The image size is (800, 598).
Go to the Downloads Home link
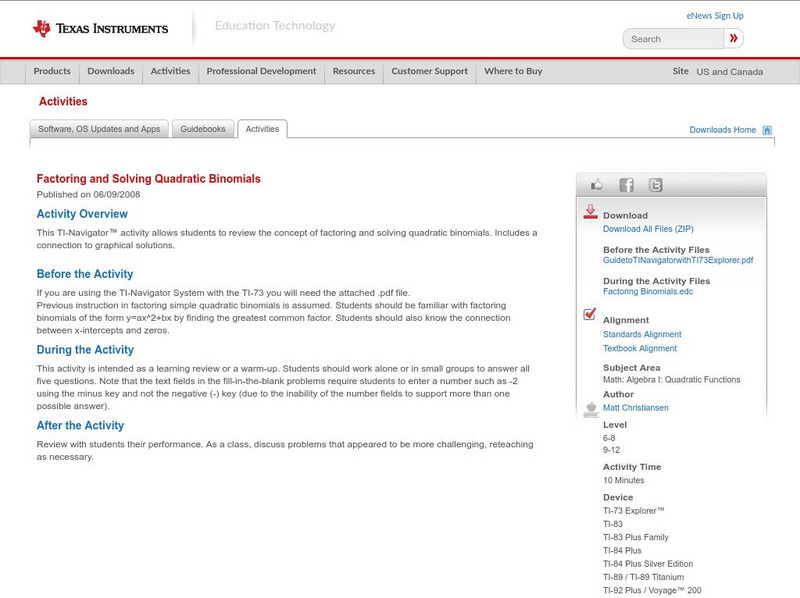coord(722,130)
